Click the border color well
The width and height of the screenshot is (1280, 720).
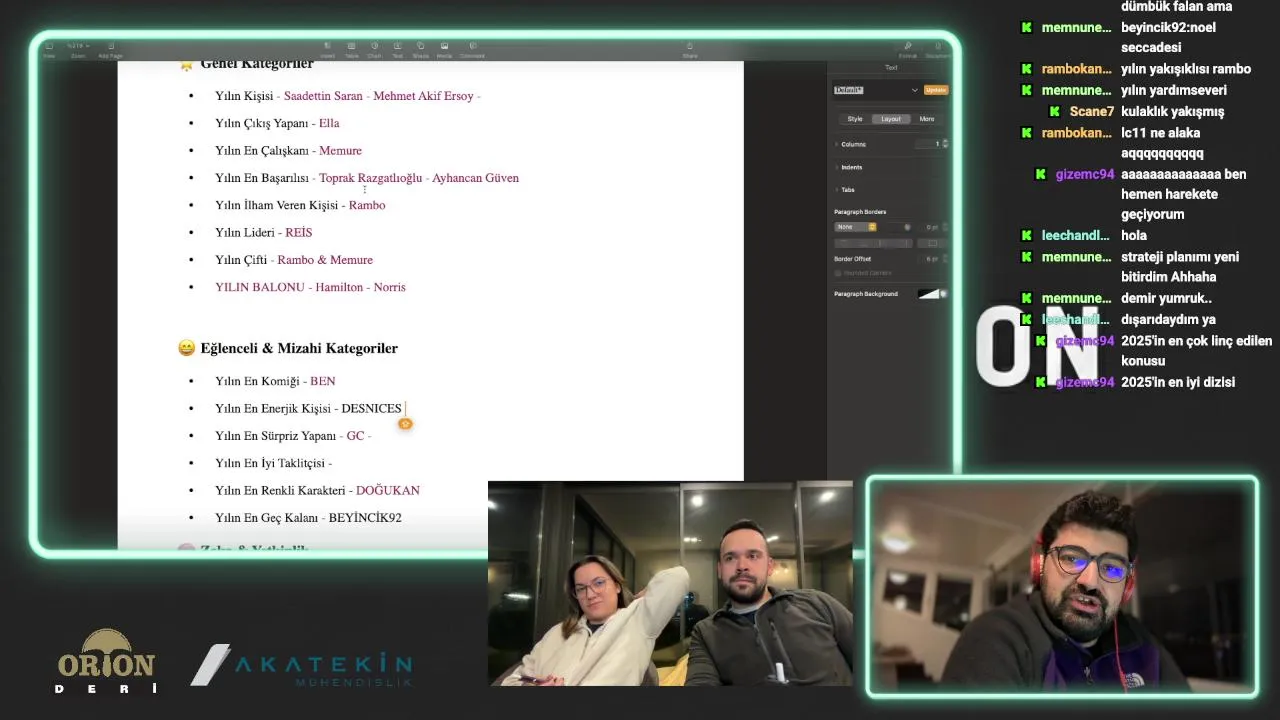pos(908,227)
